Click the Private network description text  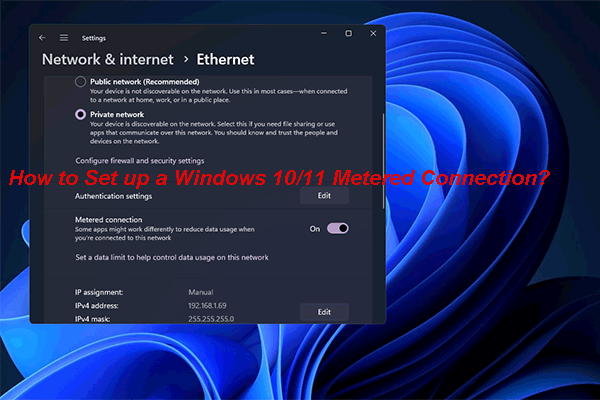tap(214, 132)
